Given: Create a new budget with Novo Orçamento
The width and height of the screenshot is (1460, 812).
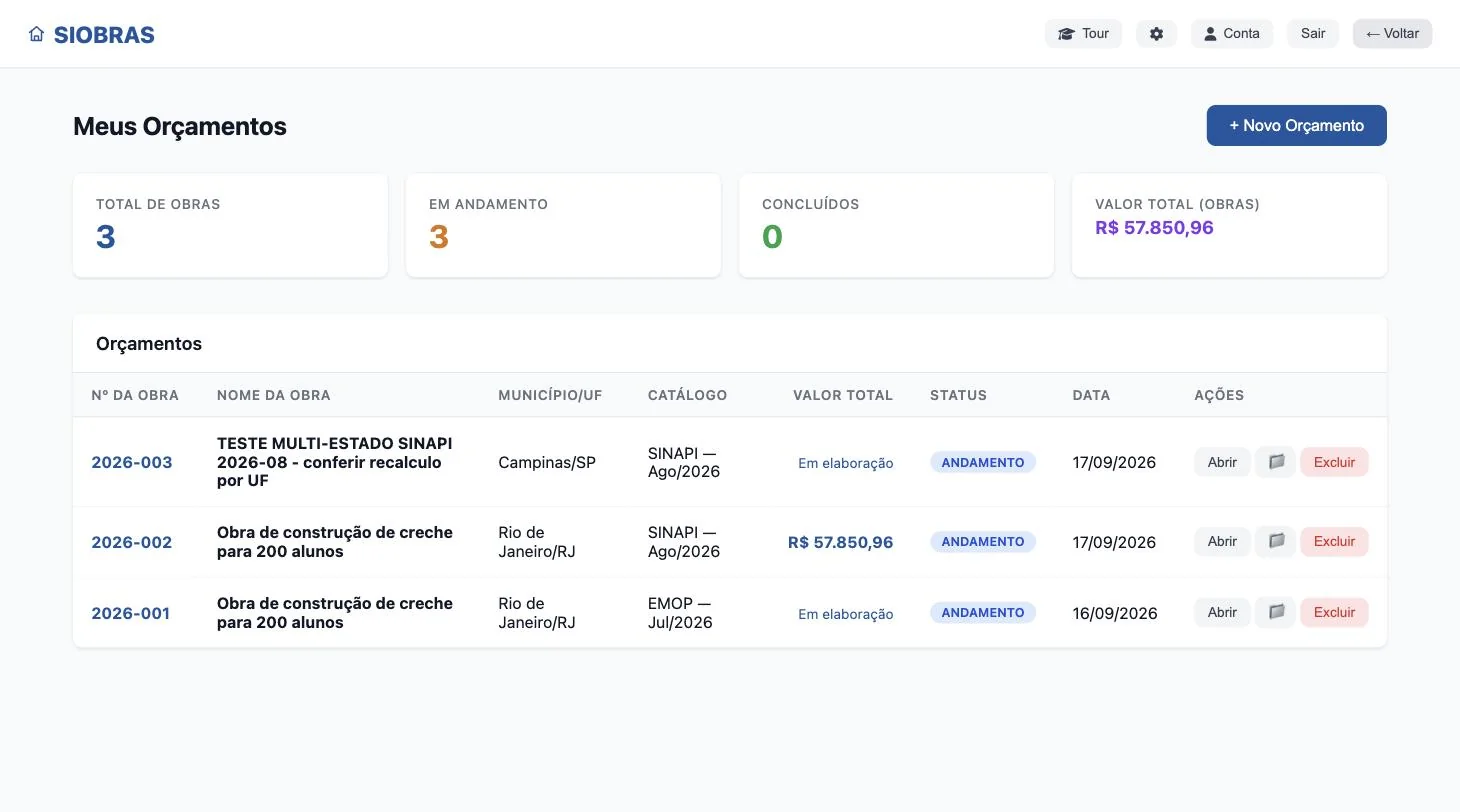Looking at the screenshot, I should click(1296, 126).
